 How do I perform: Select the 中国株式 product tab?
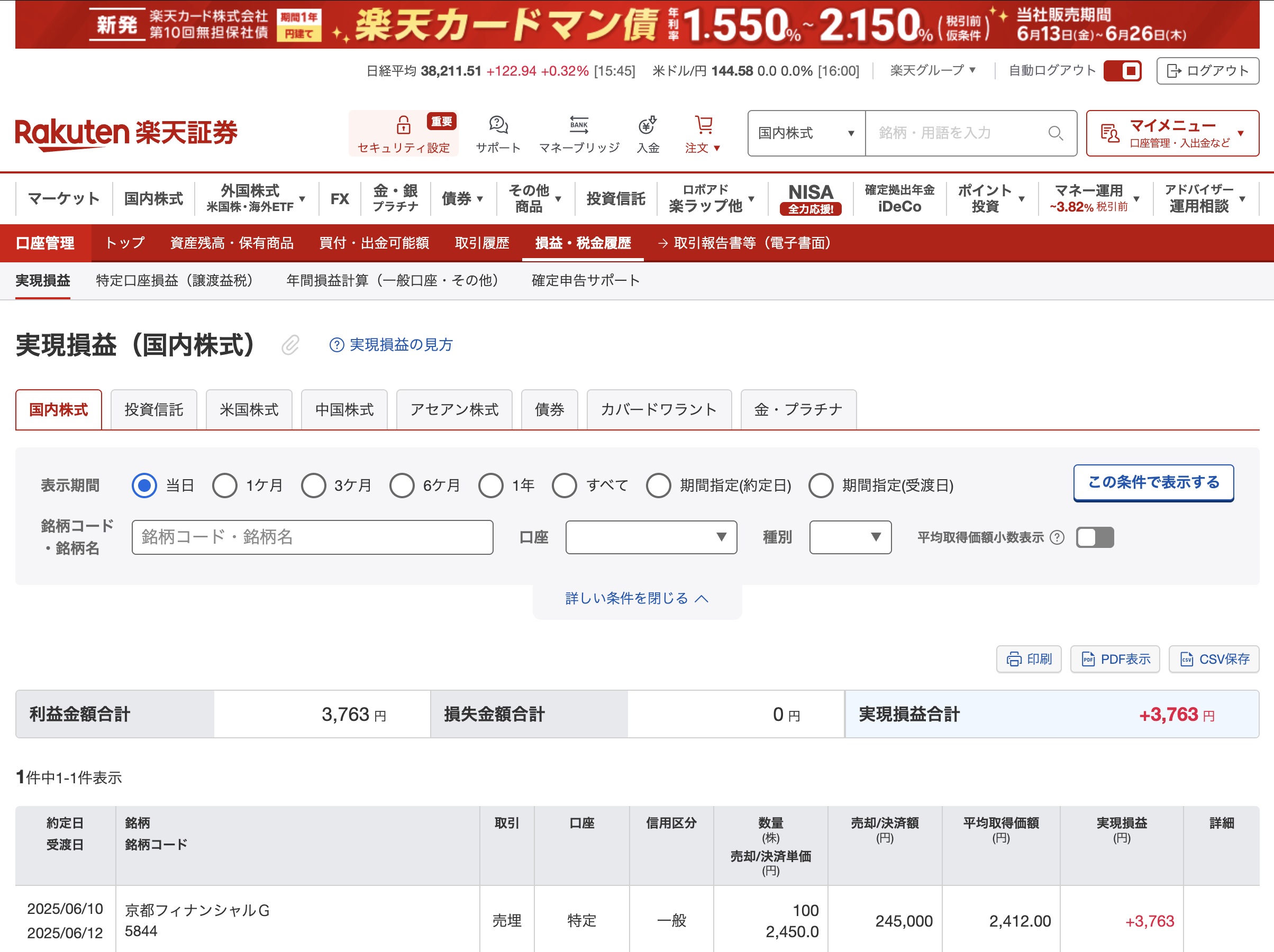click(344, 409)
